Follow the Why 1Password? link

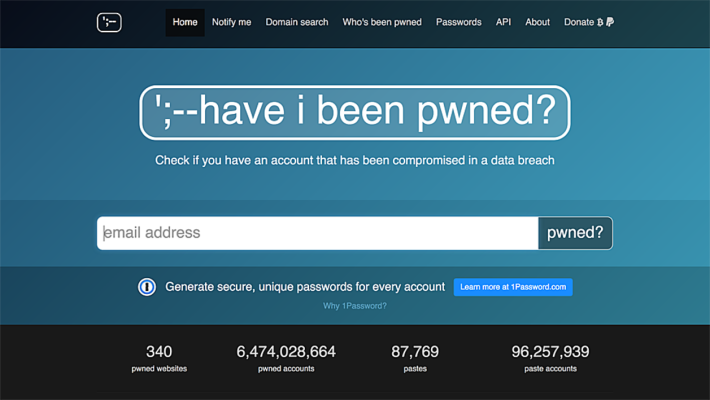point(355,306)
